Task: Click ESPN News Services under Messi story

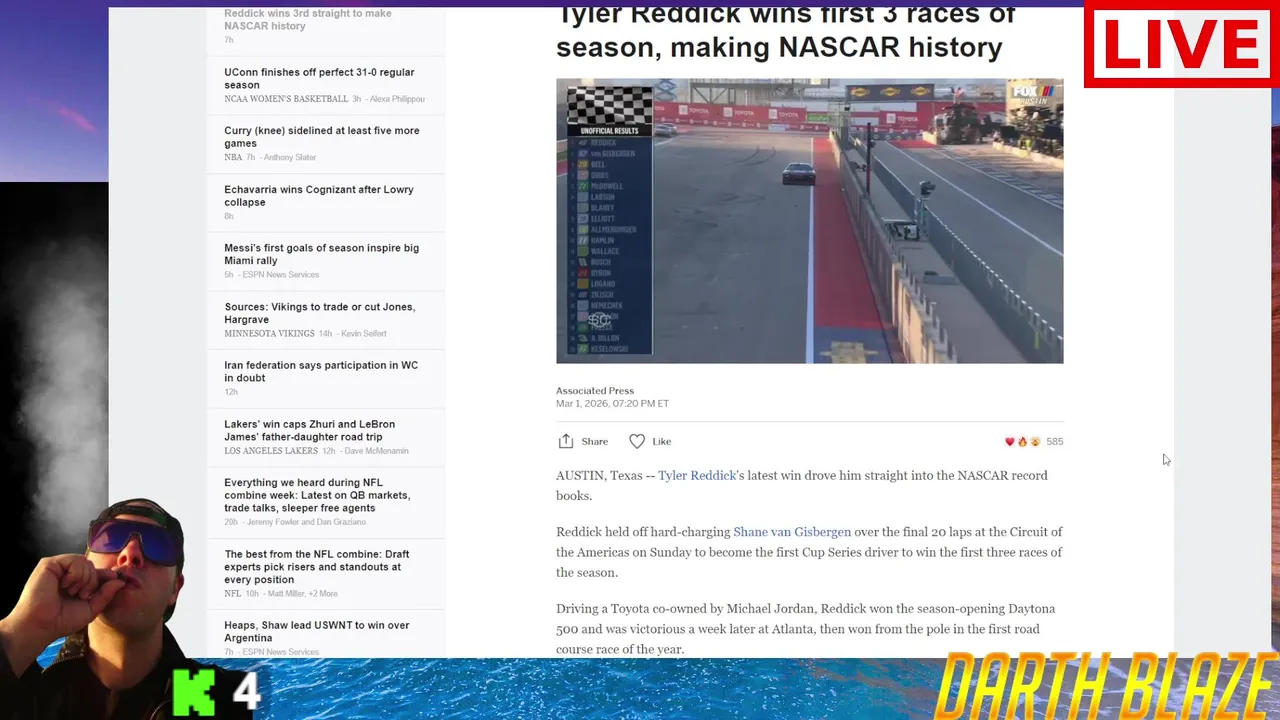Action: pos(280,274)
